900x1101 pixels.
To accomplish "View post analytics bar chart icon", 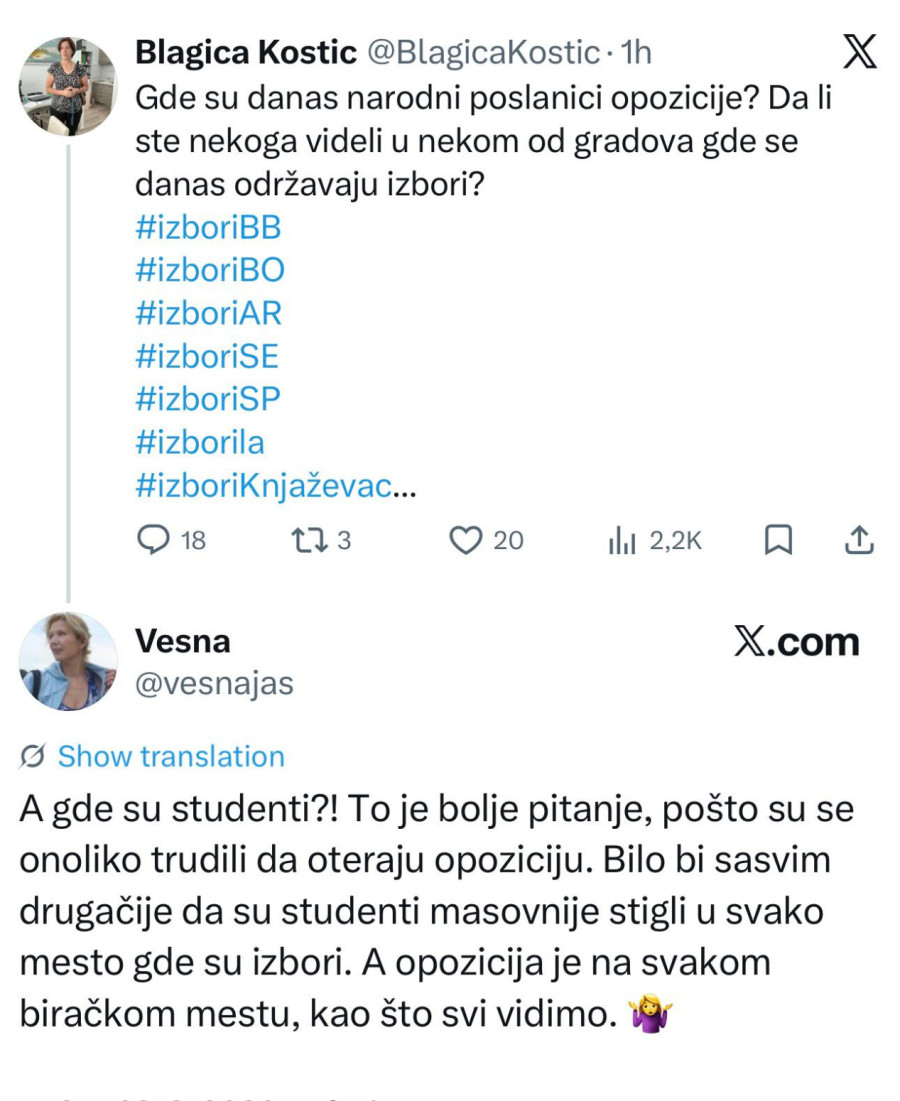I will point(622,542).
